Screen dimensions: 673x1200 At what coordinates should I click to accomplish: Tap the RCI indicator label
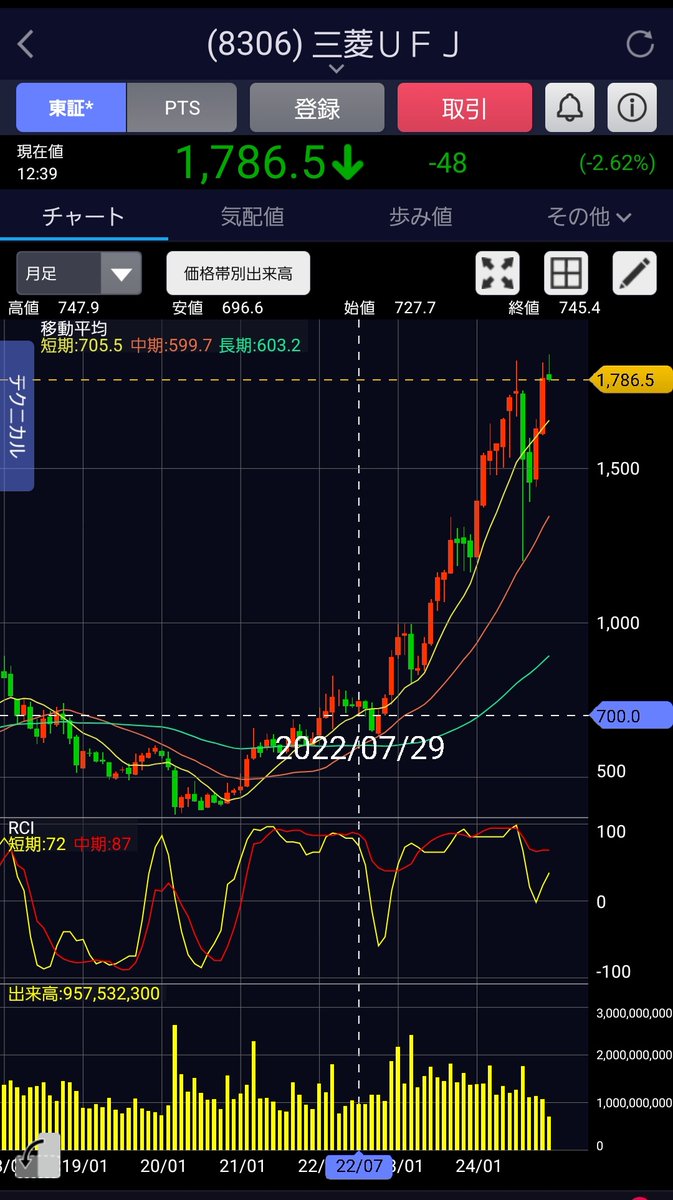pos(21,827)
